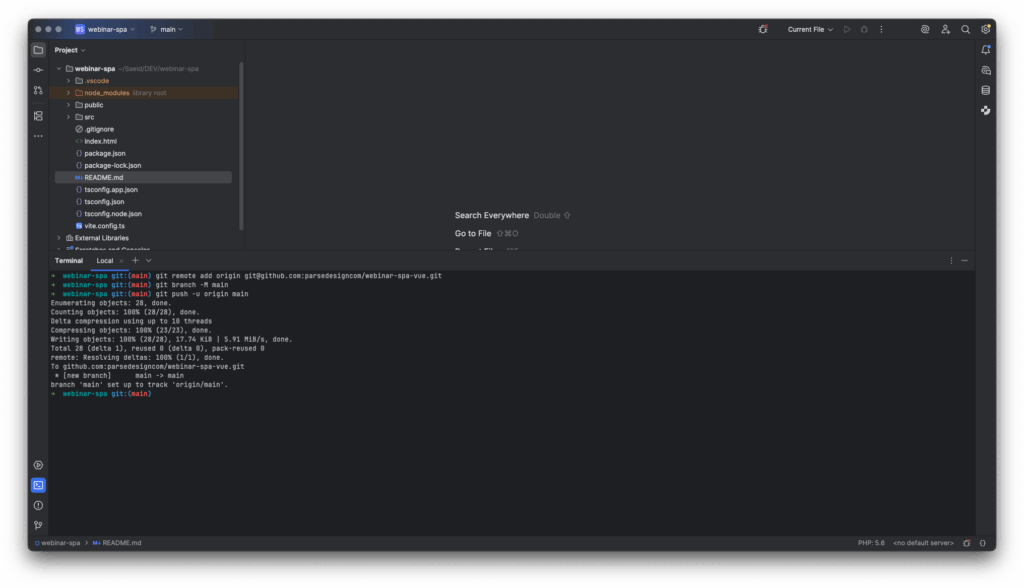The image size is (1024, 588).
Task: Click the PHP: 5.6 status bar label
Action: point(871,543)
